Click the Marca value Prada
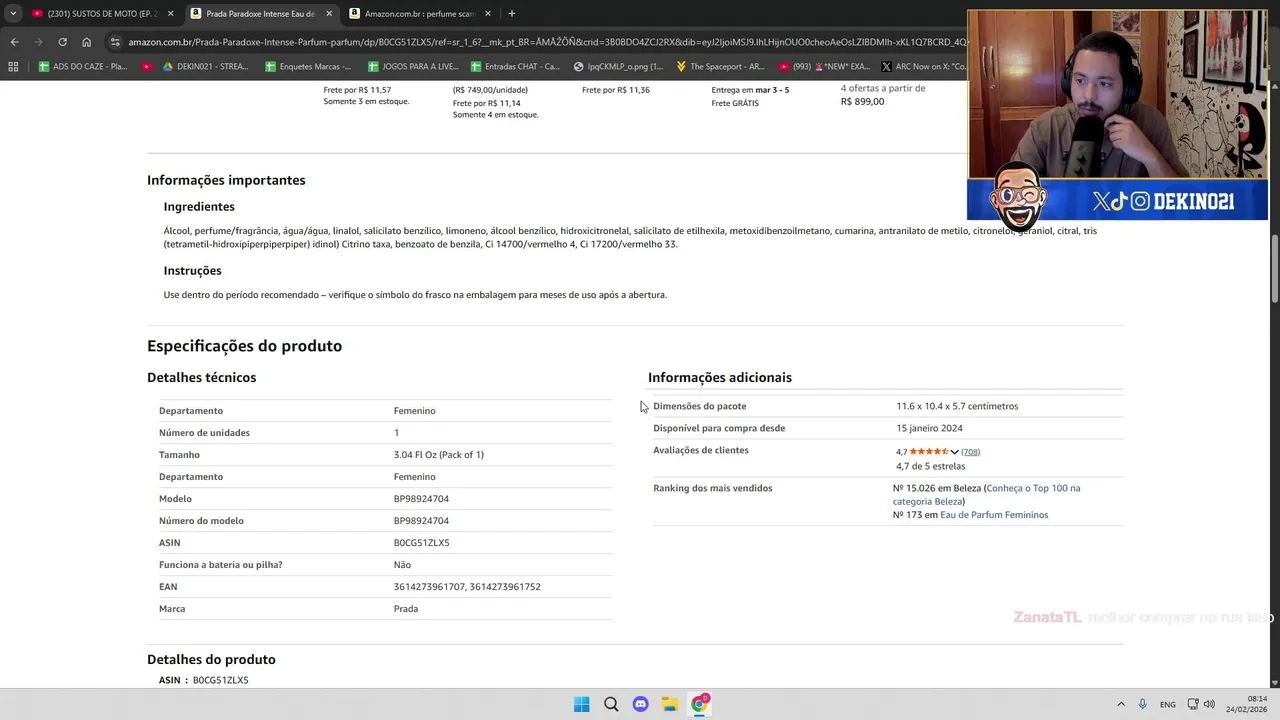Image resolution: width=1280 pixels, height=720 pixels. point(405,609)
